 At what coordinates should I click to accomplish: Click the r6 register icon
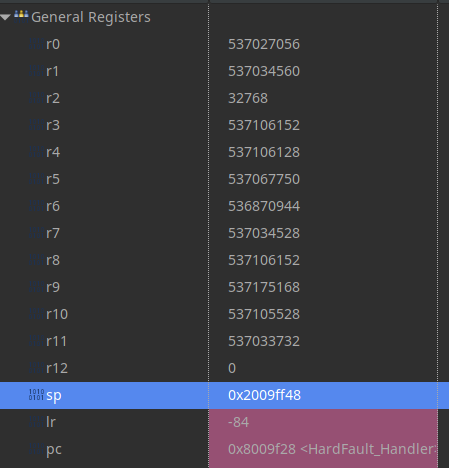(x=36, y=206)
